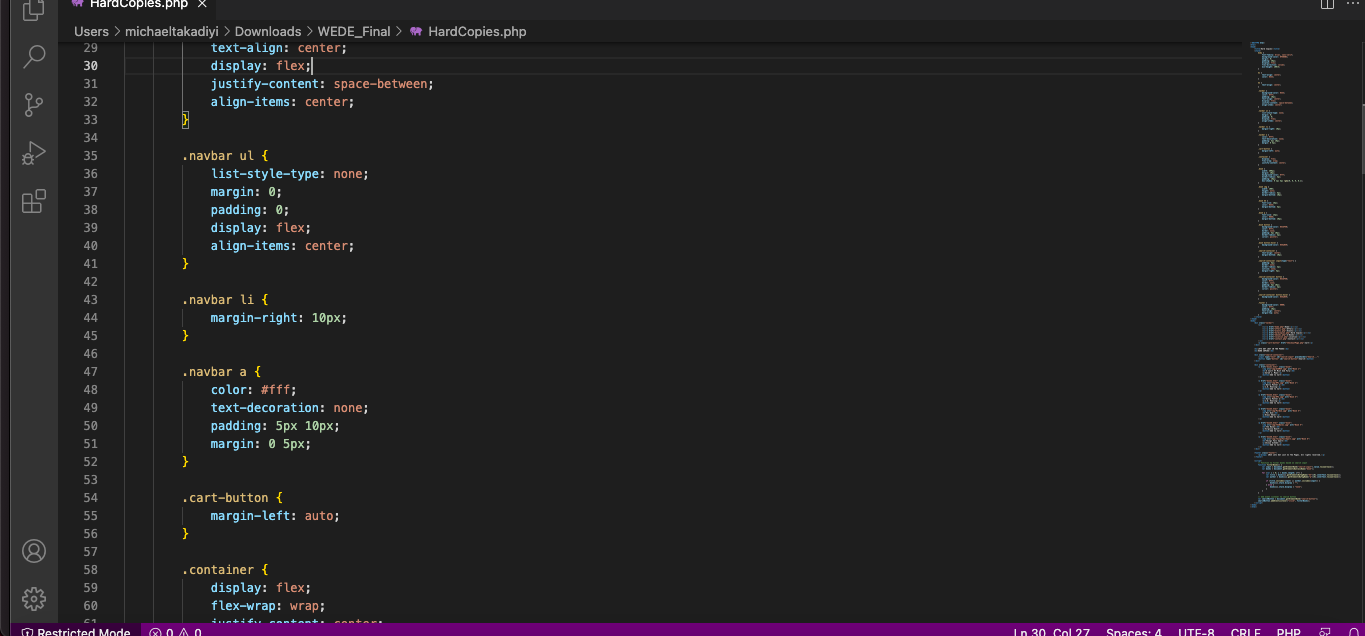This screenshot has height=636, width=1365.
Task: Click the "list-style-type: none;" declaration
Action: (x=289, y=174)
